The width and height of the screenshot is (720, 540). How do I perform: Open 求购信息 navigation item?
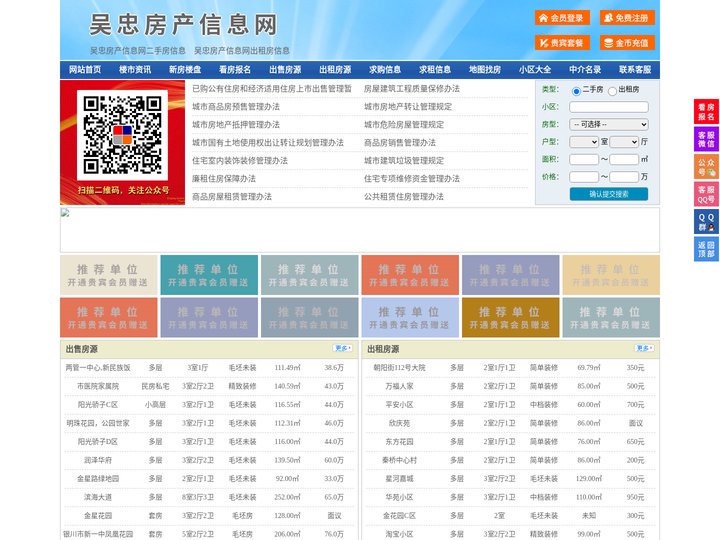(x=385, y=70)
